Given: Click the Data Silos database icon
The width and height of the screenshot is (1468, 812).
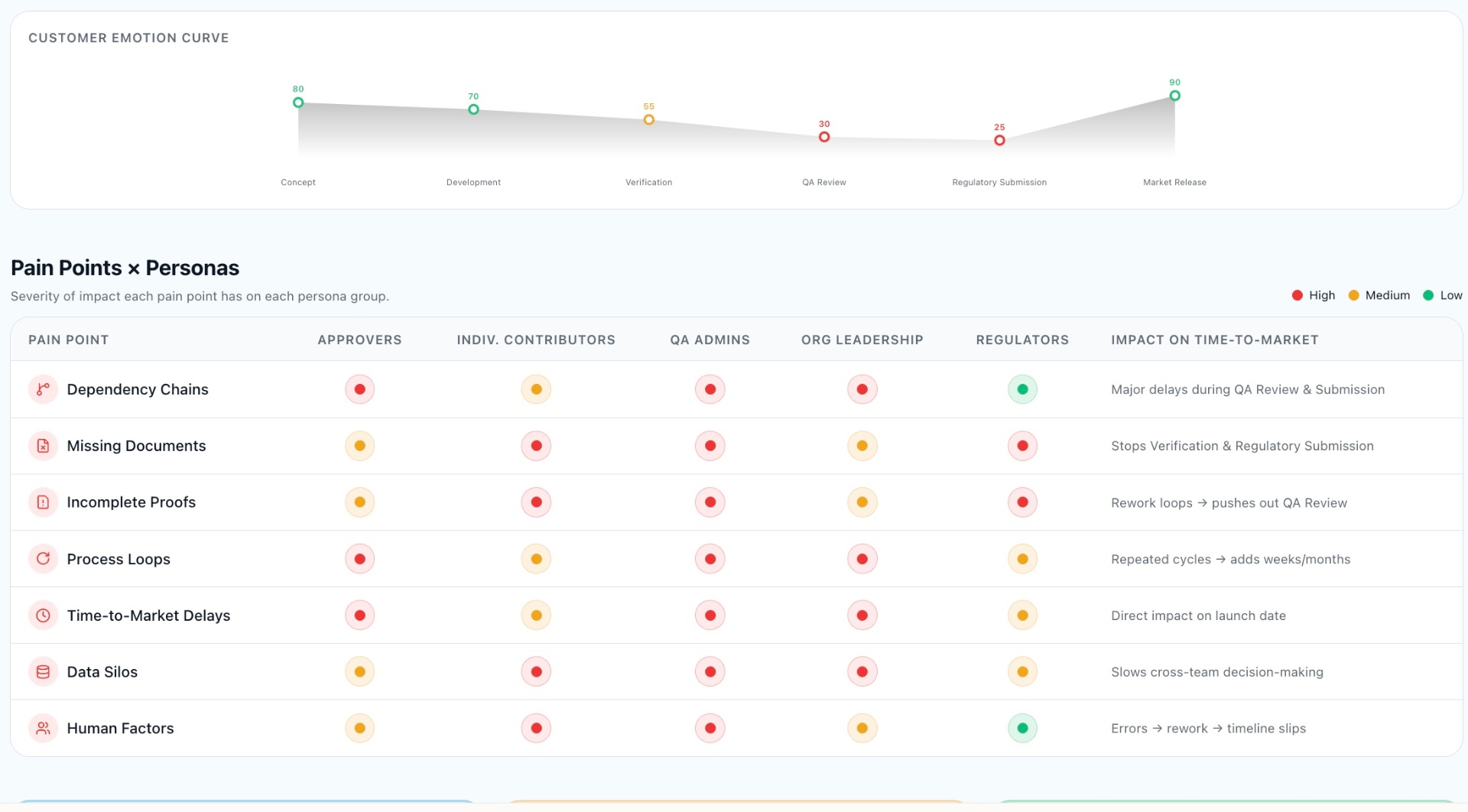Looking at the screenshot, I should [x=44, y=672].
